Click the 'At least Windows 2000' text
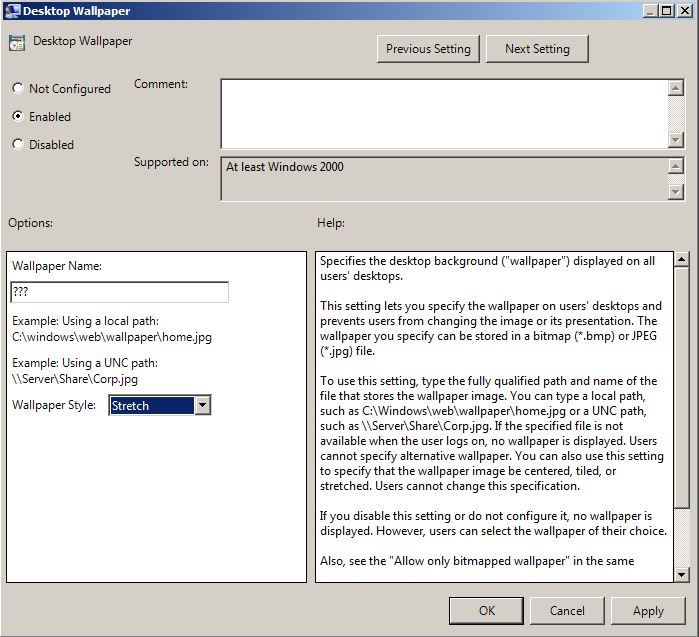The height and width of the screenshot is (637, 699). (284, 167)
